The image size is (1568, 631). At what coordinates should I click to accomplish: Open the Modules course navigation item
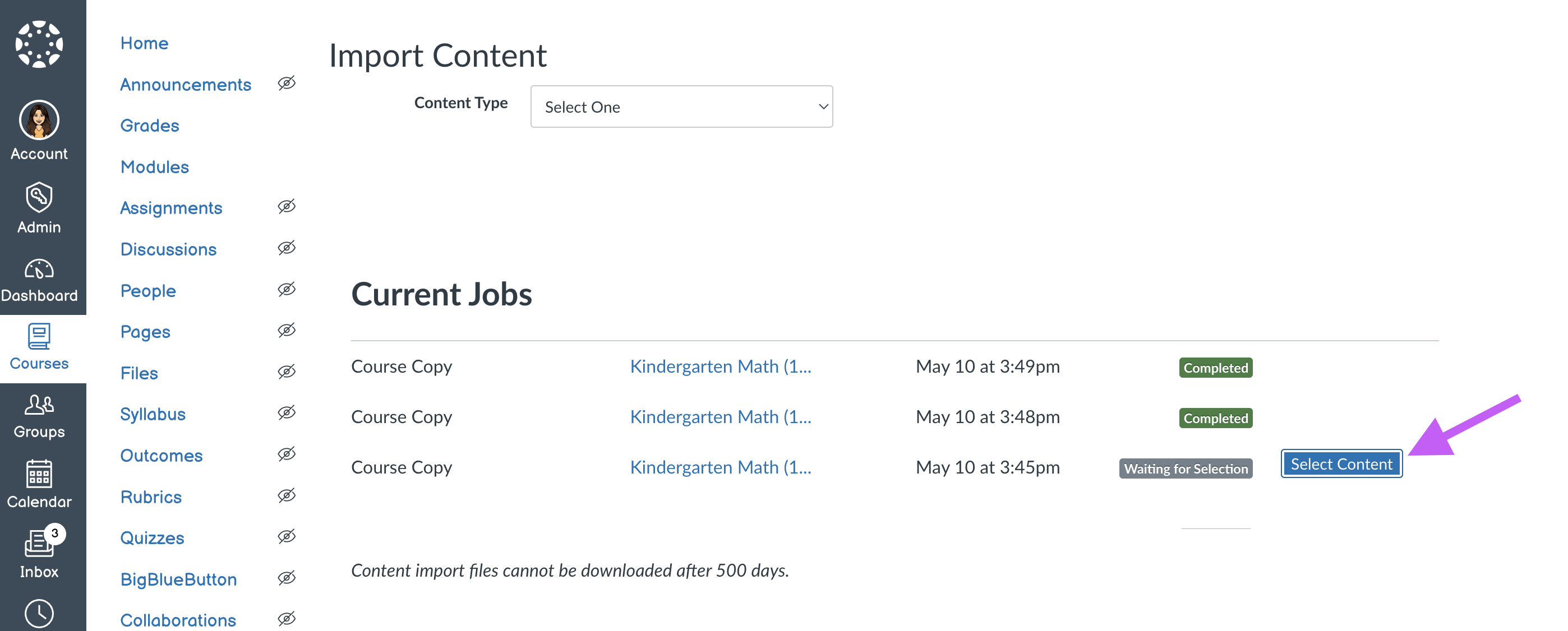(155, 167)
